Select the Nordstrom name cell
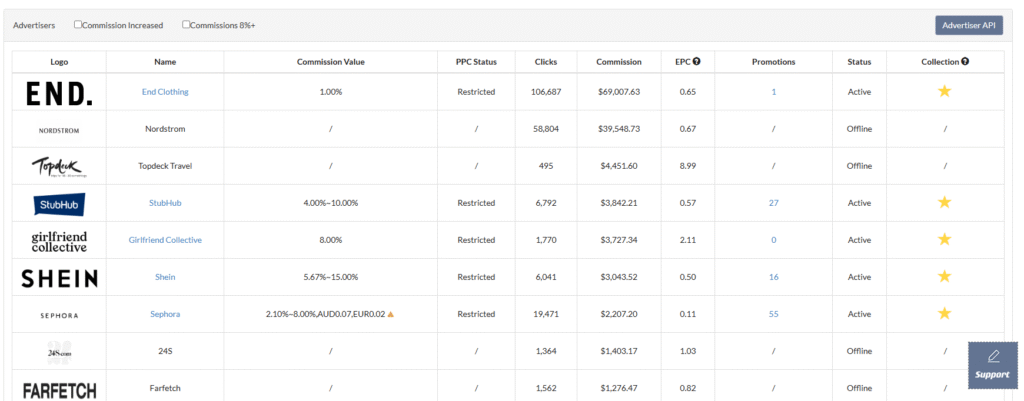 click(x=165, y=129)
